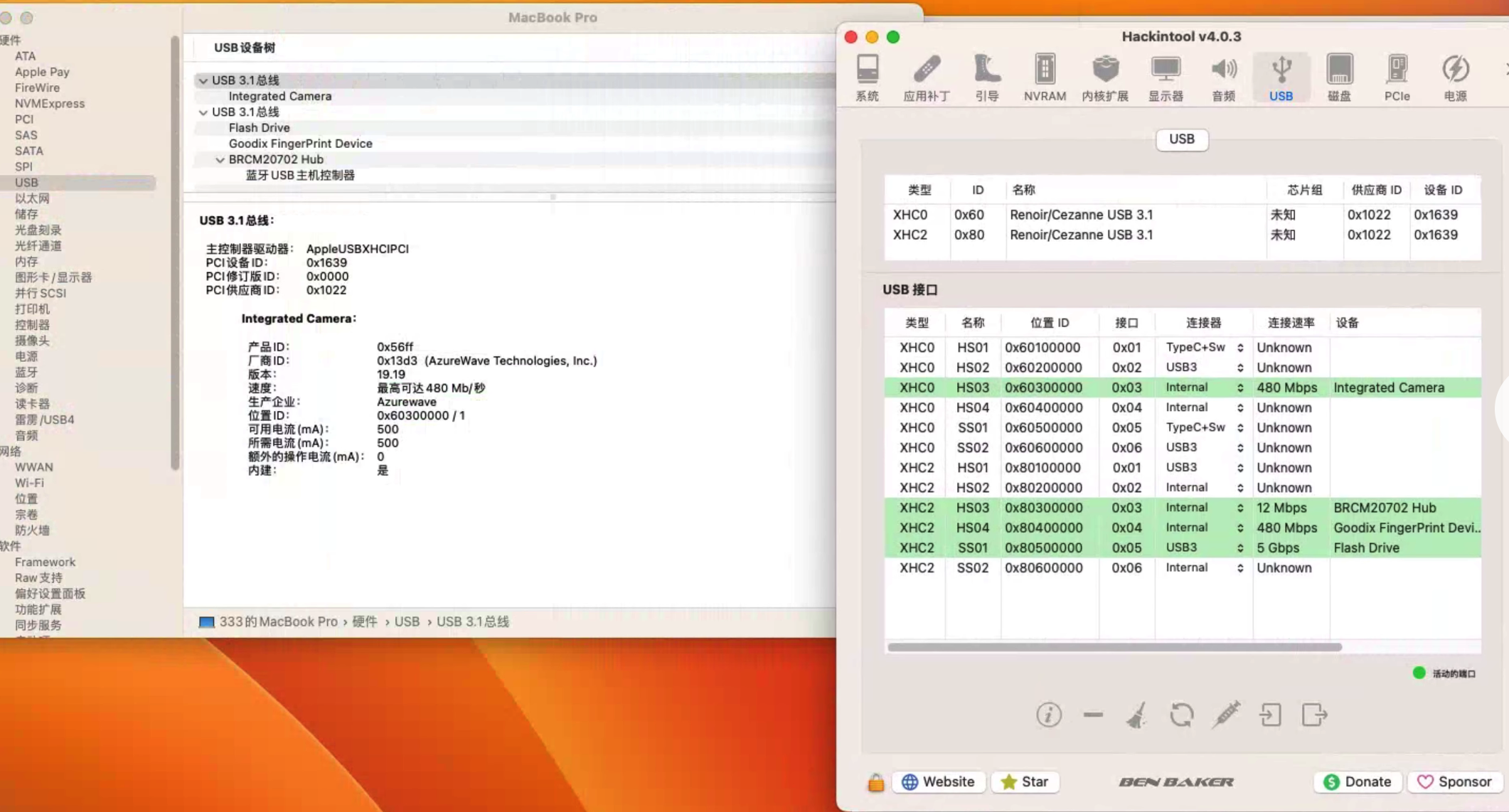This screenshot has width=1509, height=812.
Task: Open the NVRAM section
Action: tap(1044, 77)
